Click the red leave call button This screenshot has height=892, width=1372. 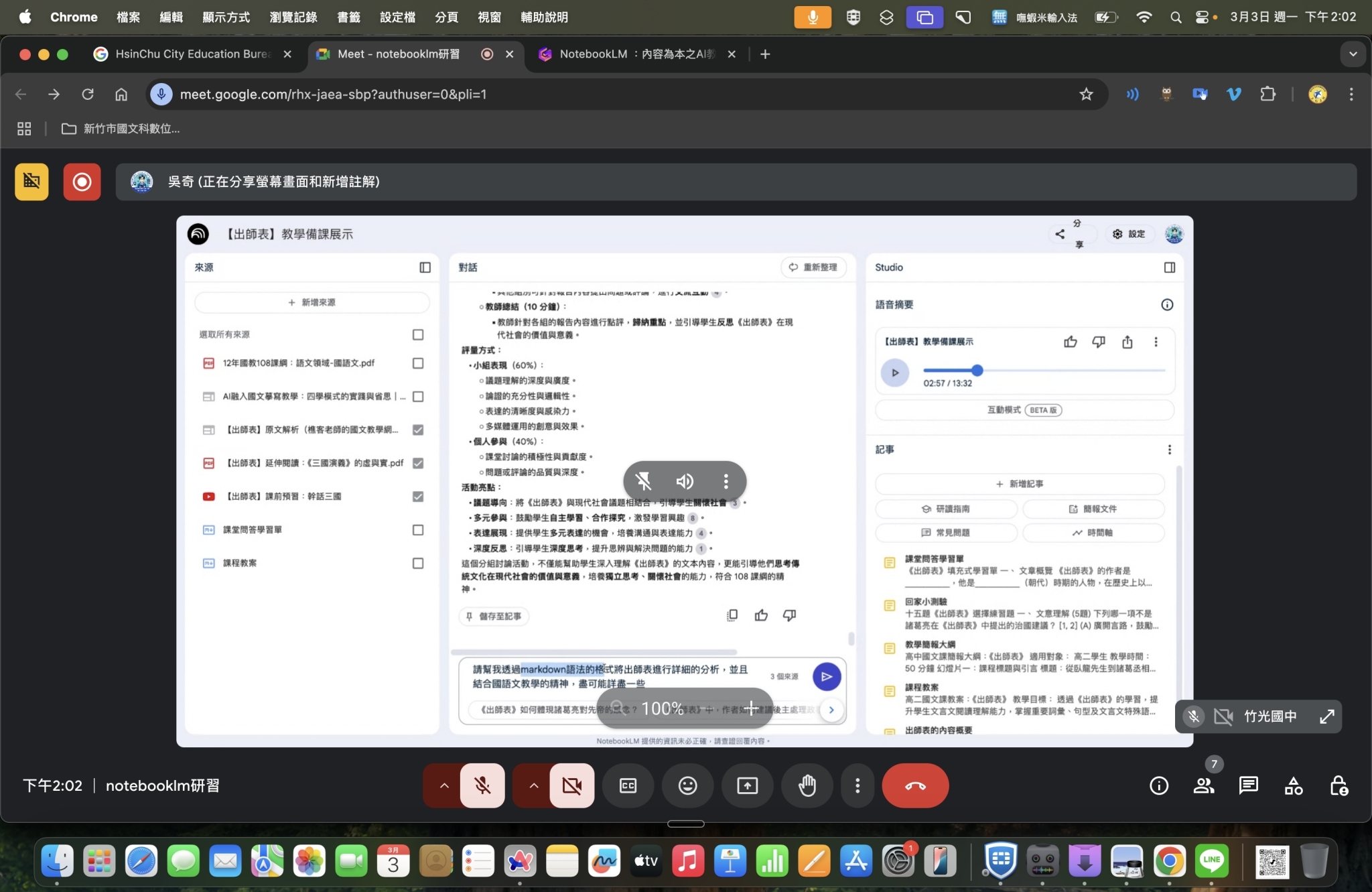pyautogui.click(x=915, y=785)
